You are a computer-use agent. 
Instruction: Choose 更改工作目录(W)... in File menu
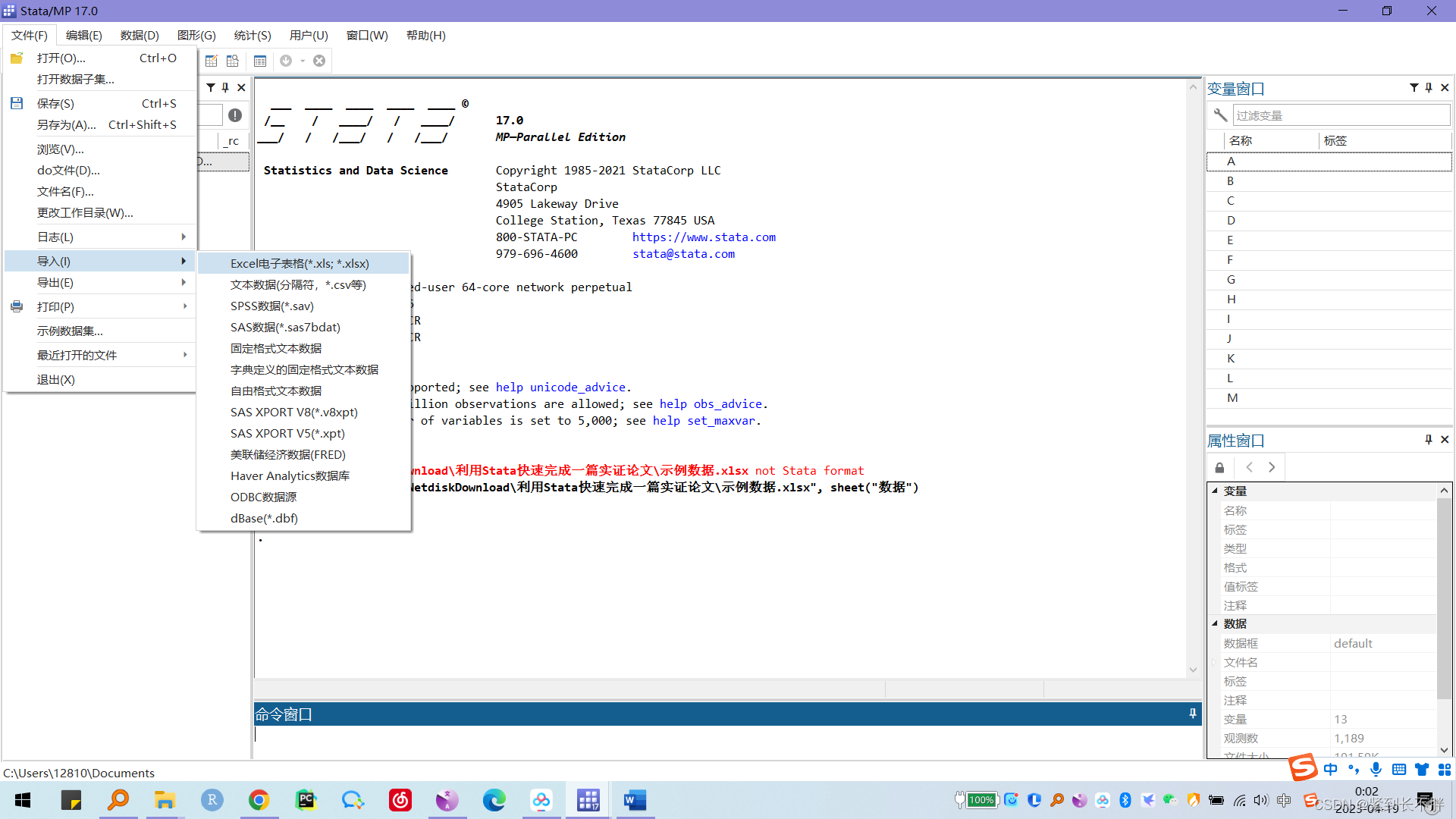(100, 212)
